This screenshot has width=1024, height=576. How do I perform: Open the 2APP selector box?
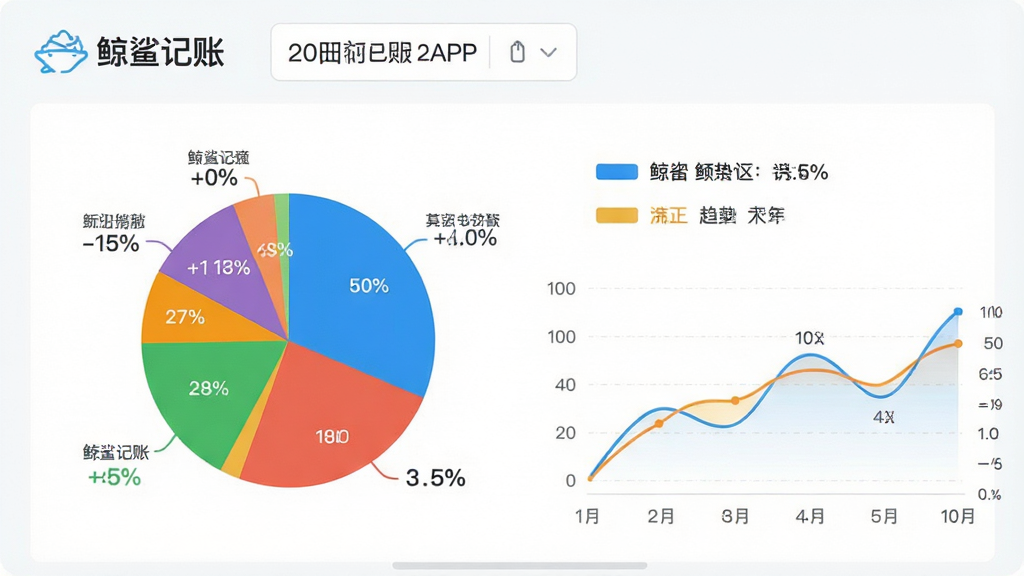(x=424, y=52)
